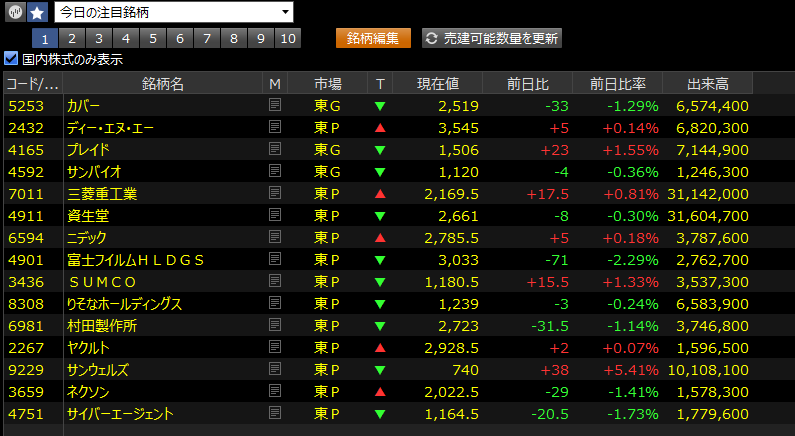
Task: Select stock name ニデック
Action: [x=87, y=238]
